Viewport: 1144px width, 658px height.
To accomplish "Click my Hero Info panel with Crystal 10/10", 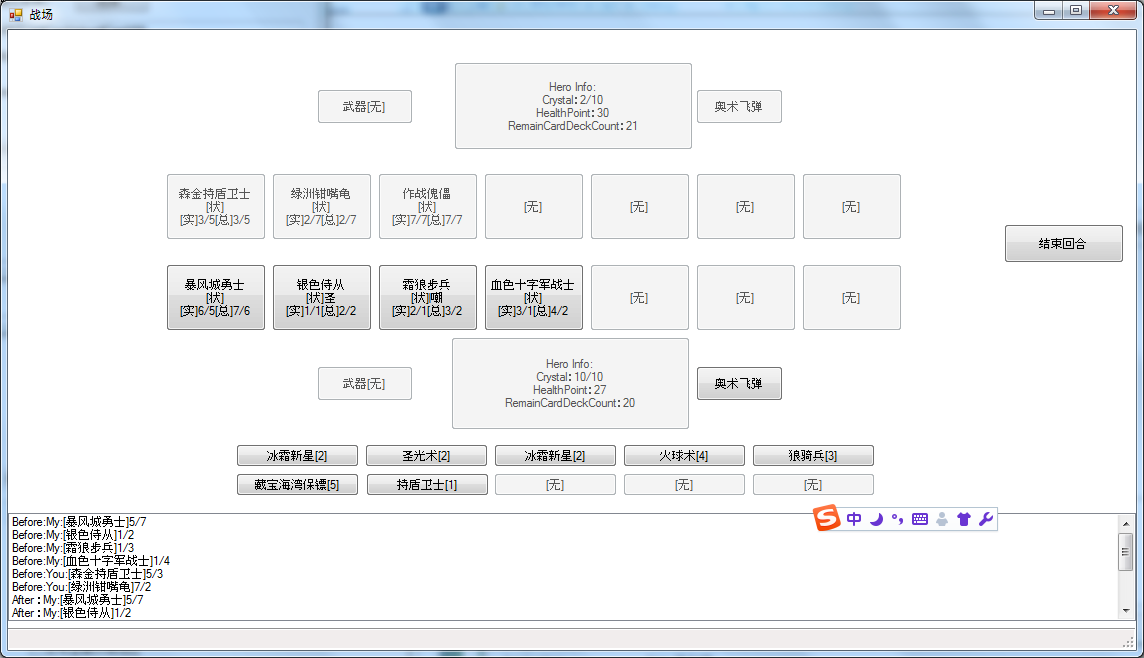I will [x=571, y=384].
